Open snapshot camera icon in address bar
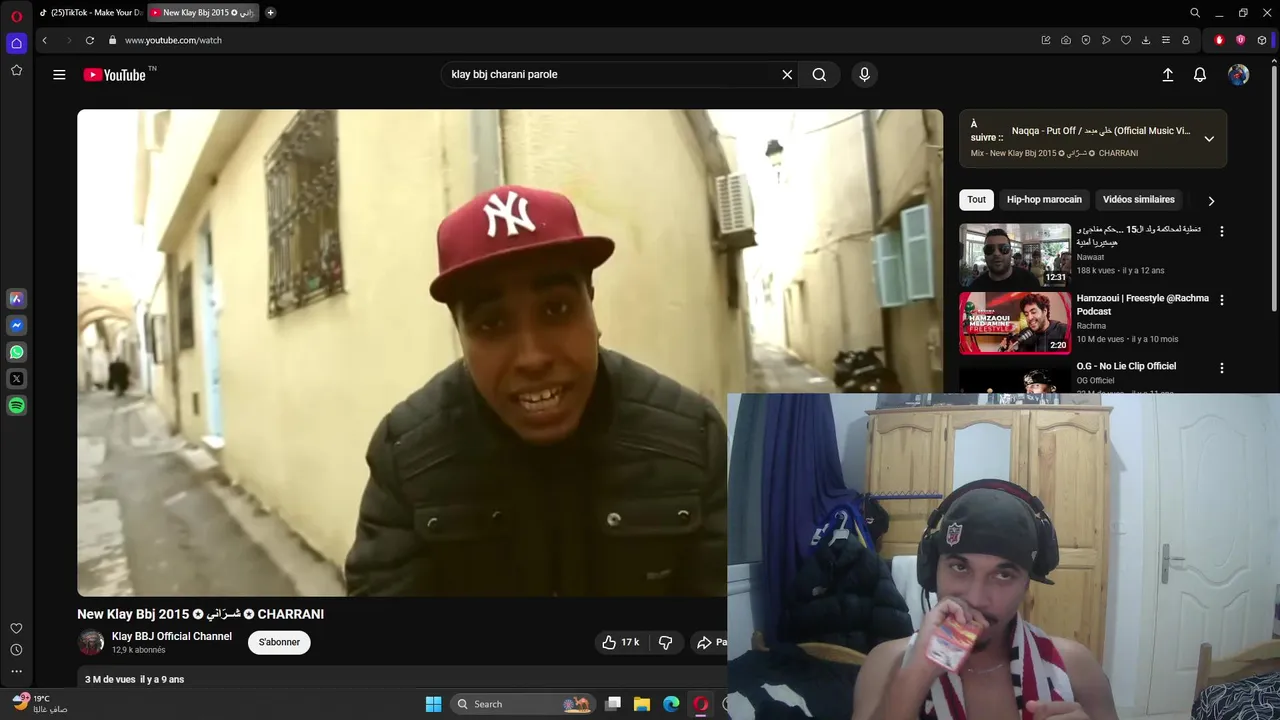1280x720 pixels. tap(1066, 40)
